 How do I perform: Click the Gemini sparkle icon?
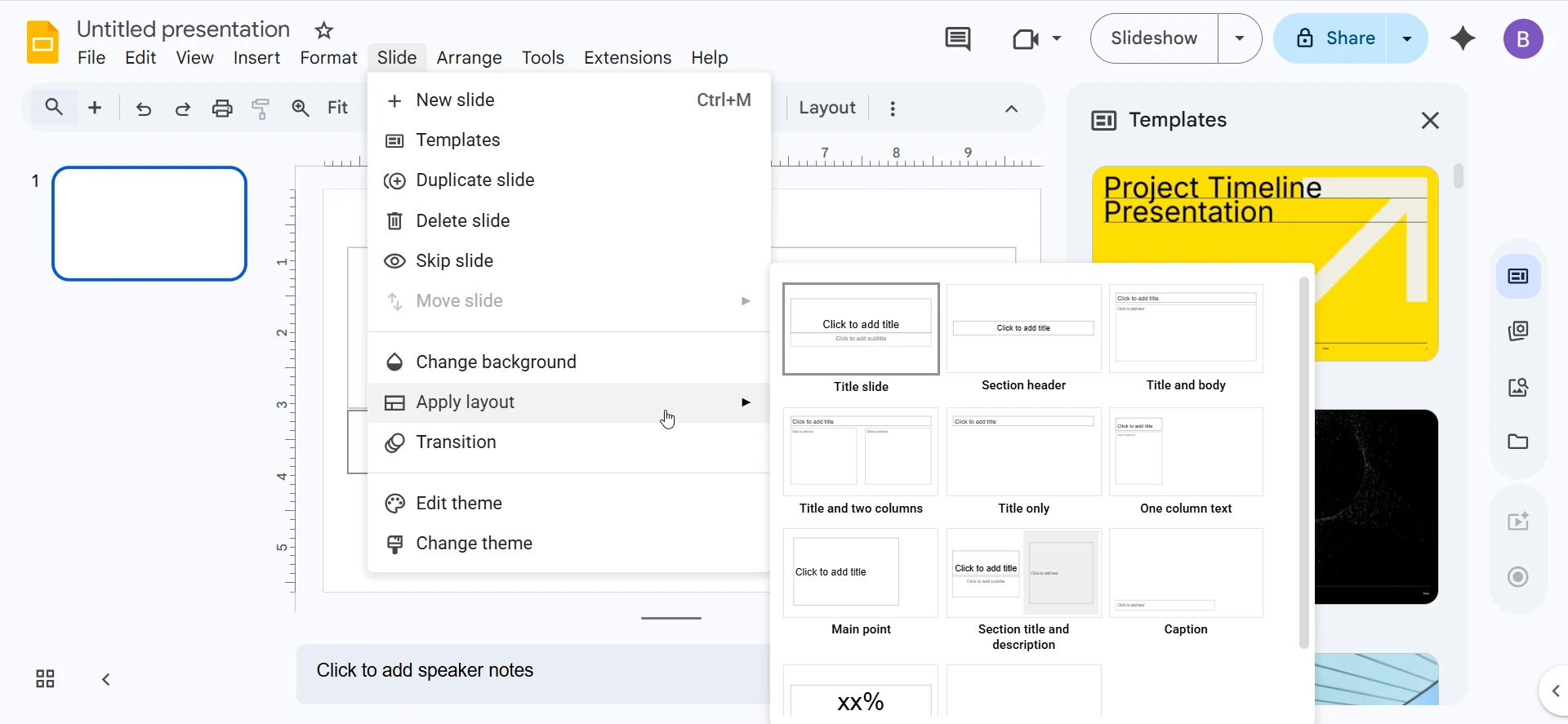[1463, 38]
